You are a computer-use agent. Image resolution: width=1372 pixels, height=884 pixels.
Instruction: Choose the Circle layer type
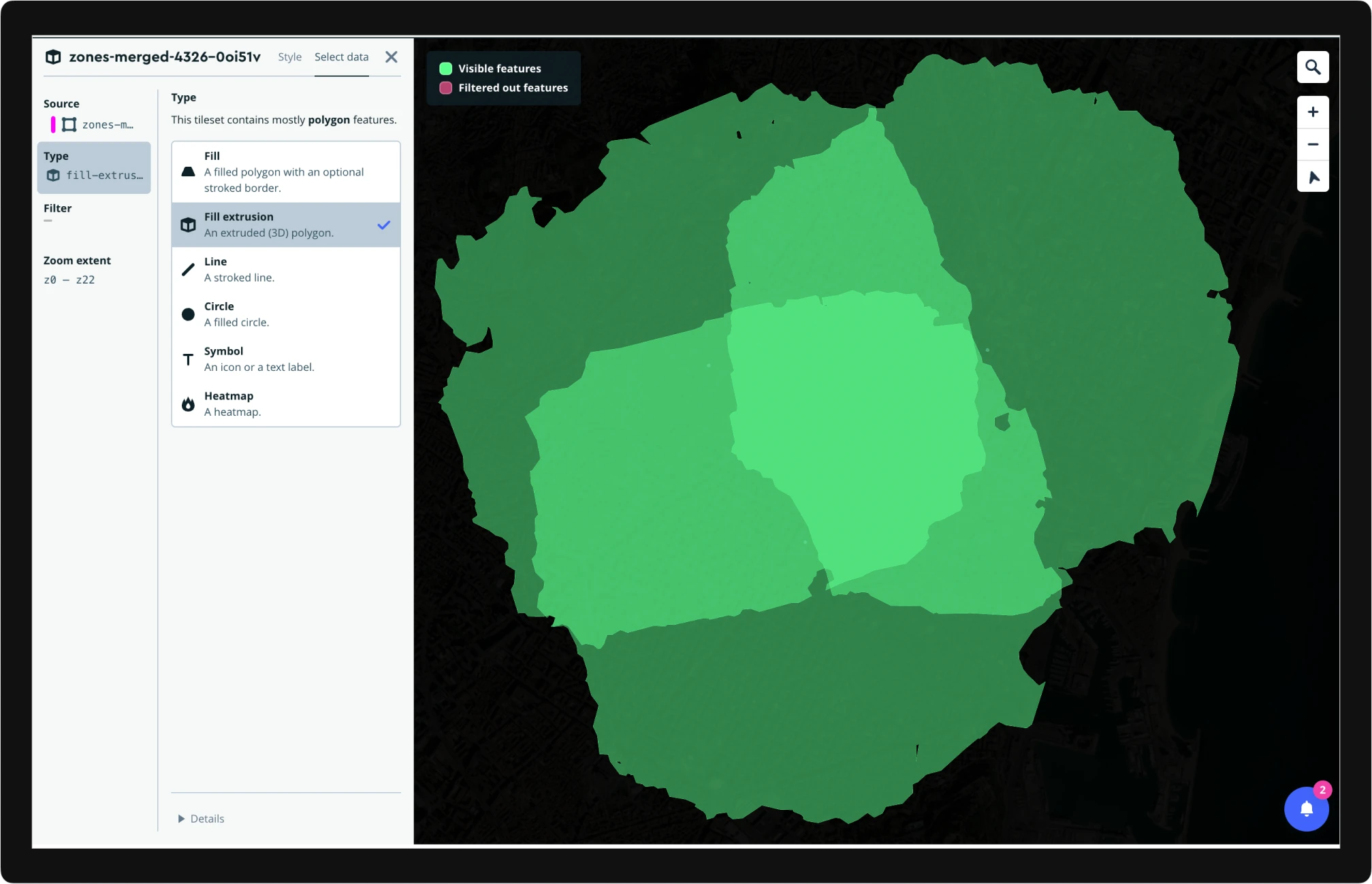286,314
